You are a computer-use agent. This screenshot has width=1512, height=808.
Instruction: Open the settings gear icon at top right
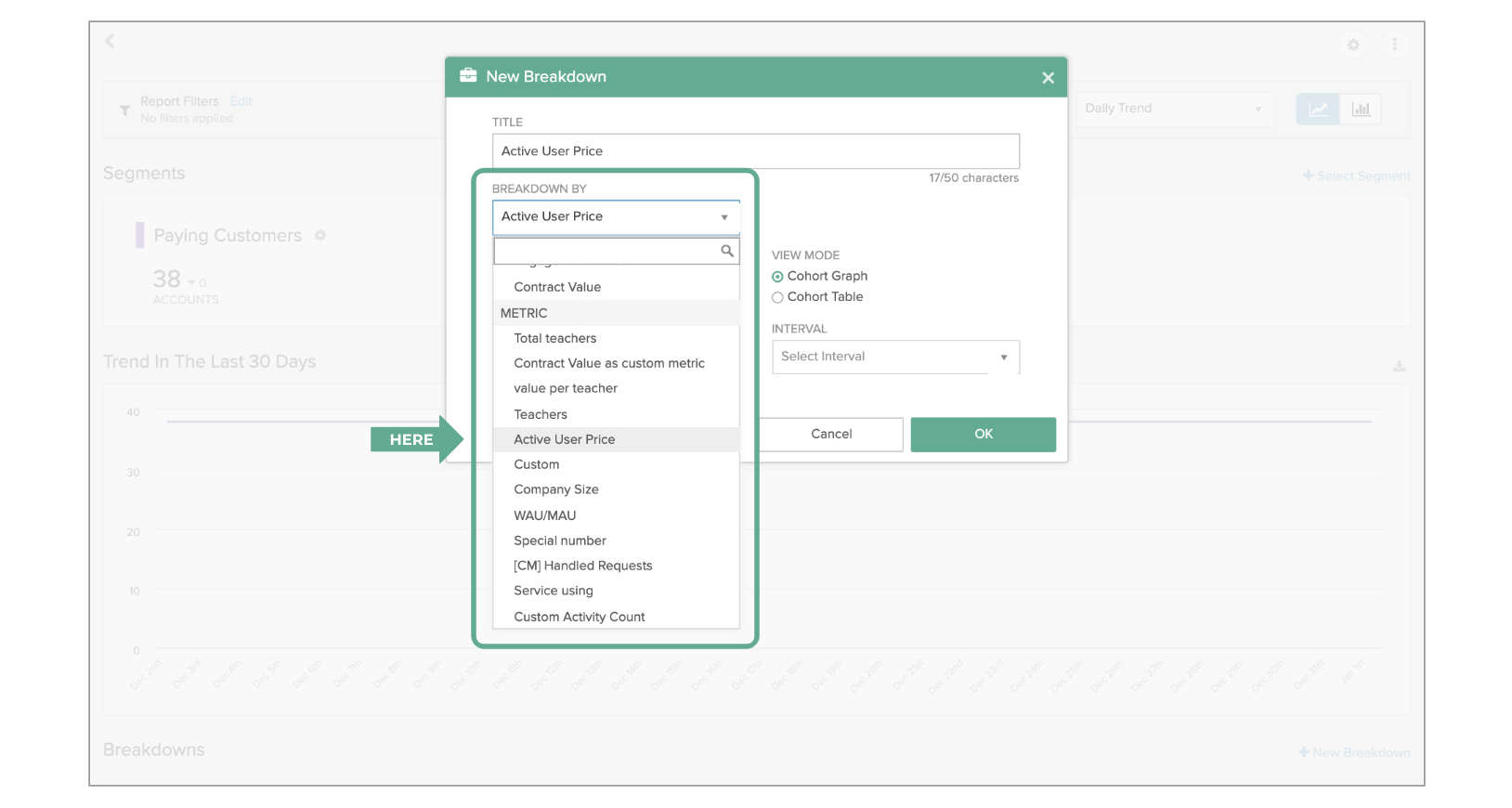coord(1353,45)
